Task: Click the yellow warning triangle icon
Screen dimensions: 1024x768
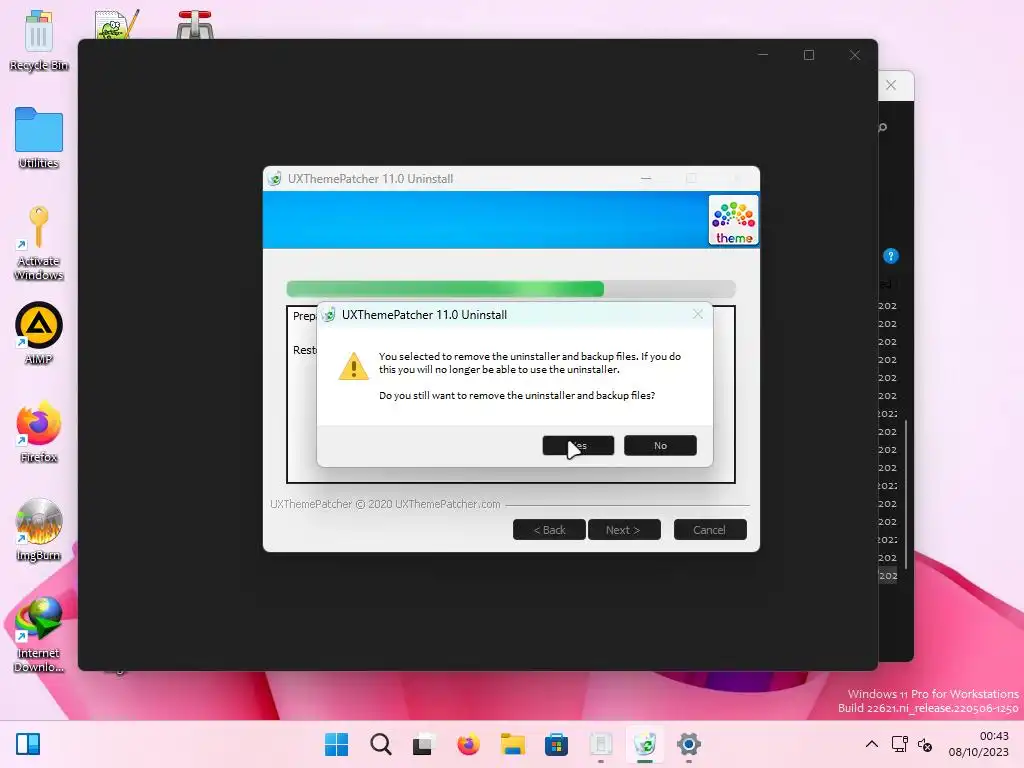Action: 353,366
